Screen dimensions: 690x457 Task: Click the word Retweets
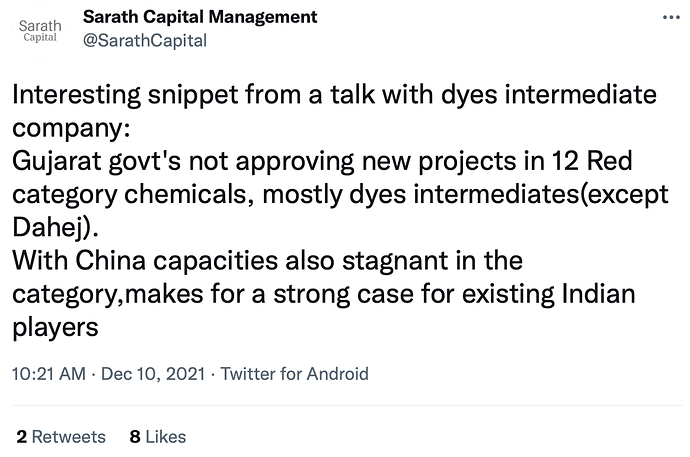(68, 436)
